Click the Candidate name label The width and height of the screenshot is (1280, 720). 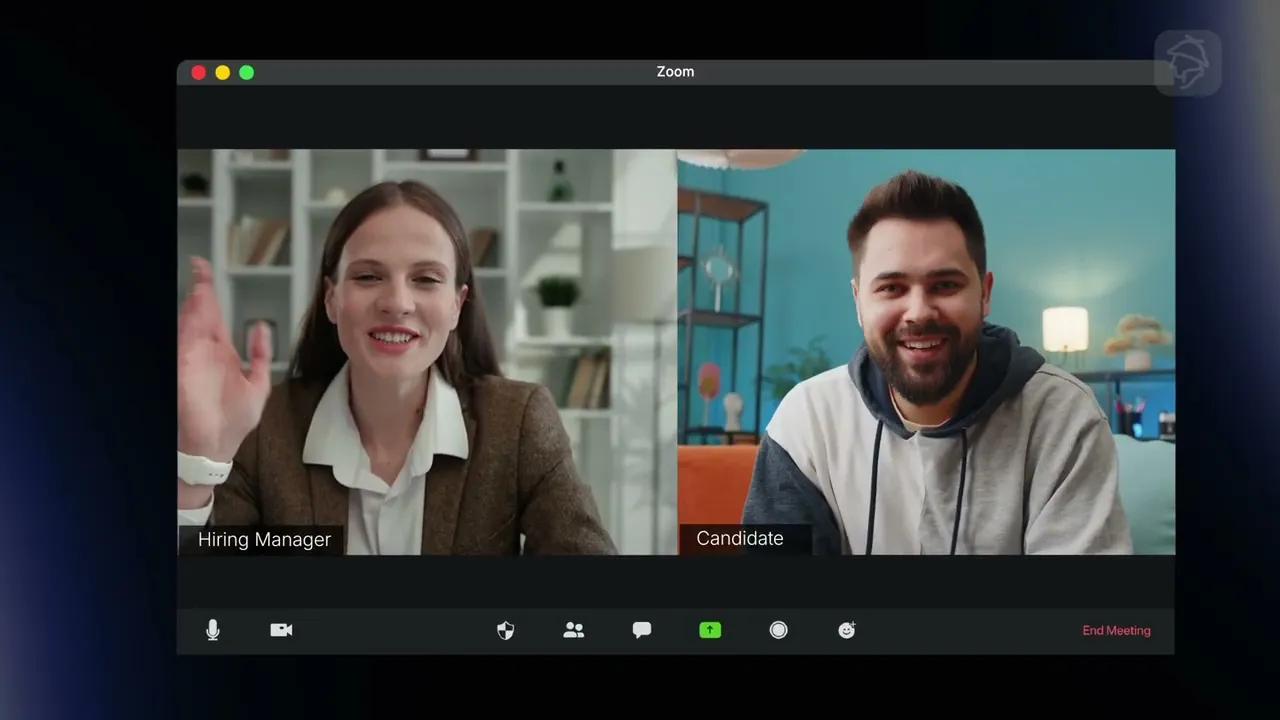pyautogui.click(x=740, y=539)
